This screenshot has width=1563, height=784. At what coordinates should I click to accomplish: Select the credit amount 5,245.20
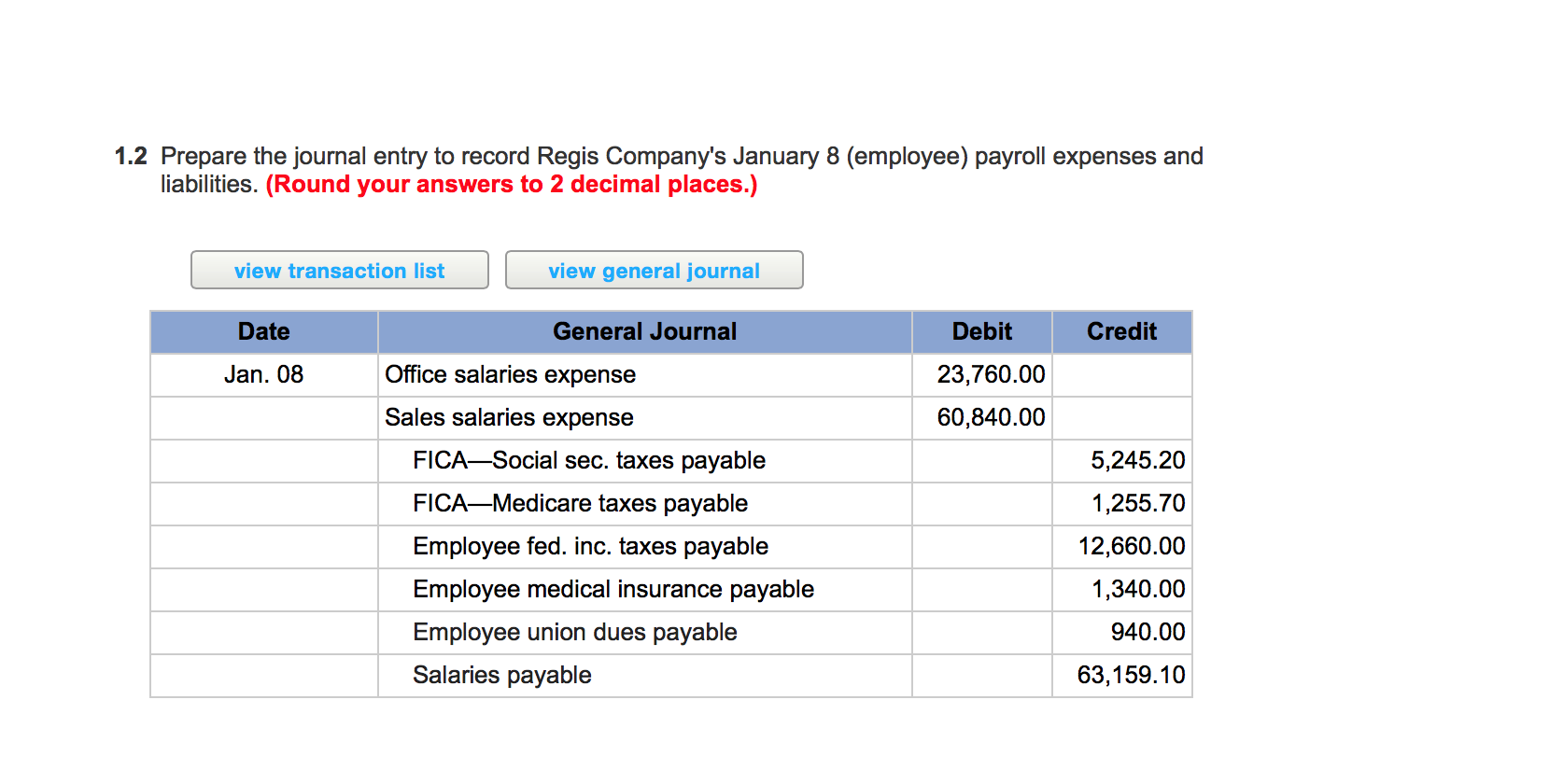pyautogui.click(x=1138, y=460)
